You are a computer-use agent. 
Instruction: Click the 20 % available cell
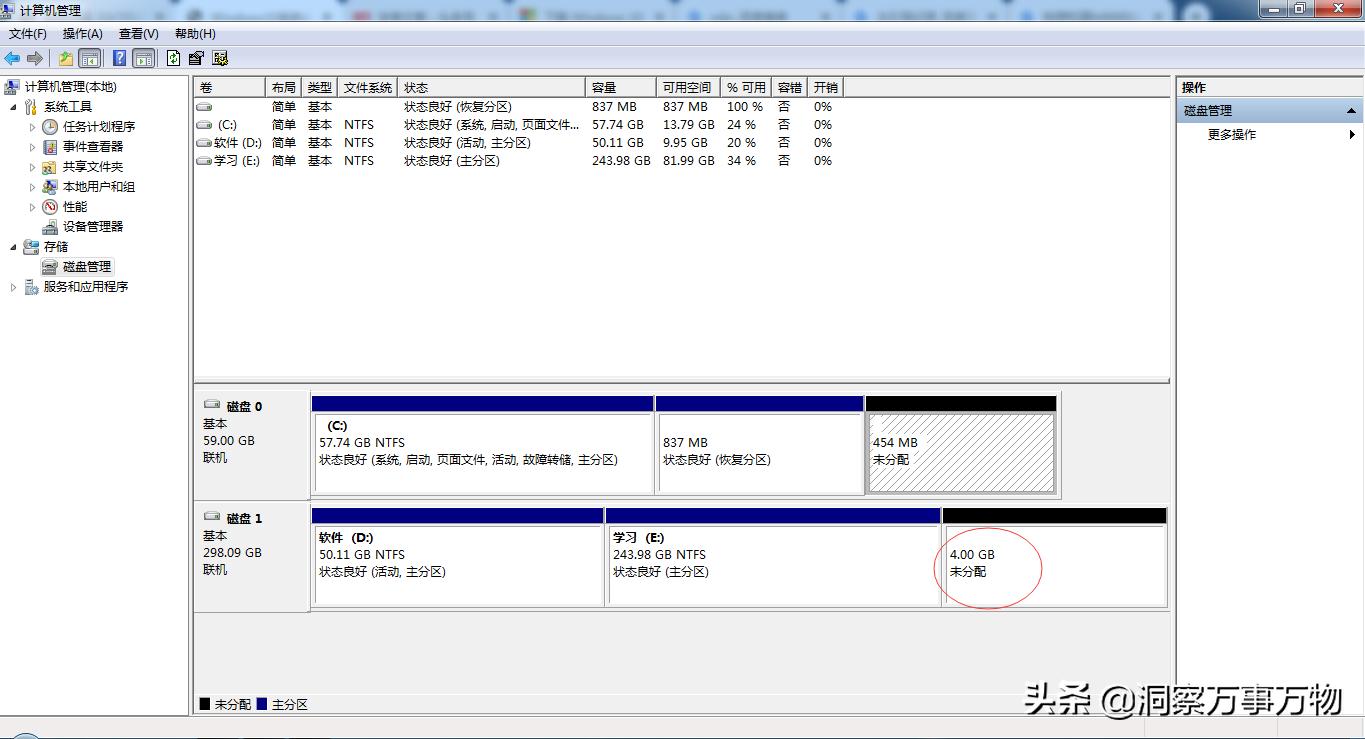741,143
